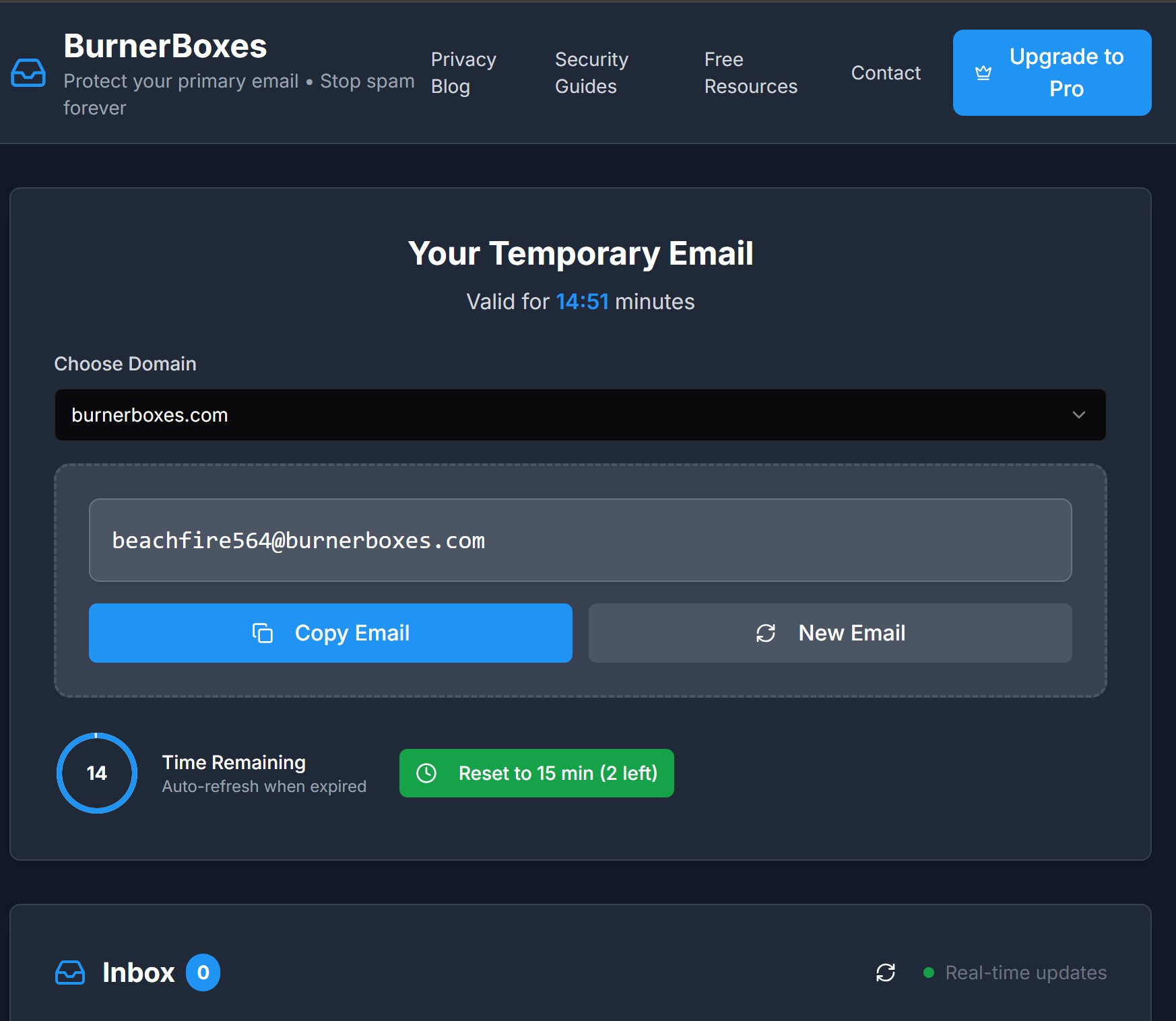Click the clock icon on the Reset button
This screenshot has width=1176, height=1021.
(426, 773)
